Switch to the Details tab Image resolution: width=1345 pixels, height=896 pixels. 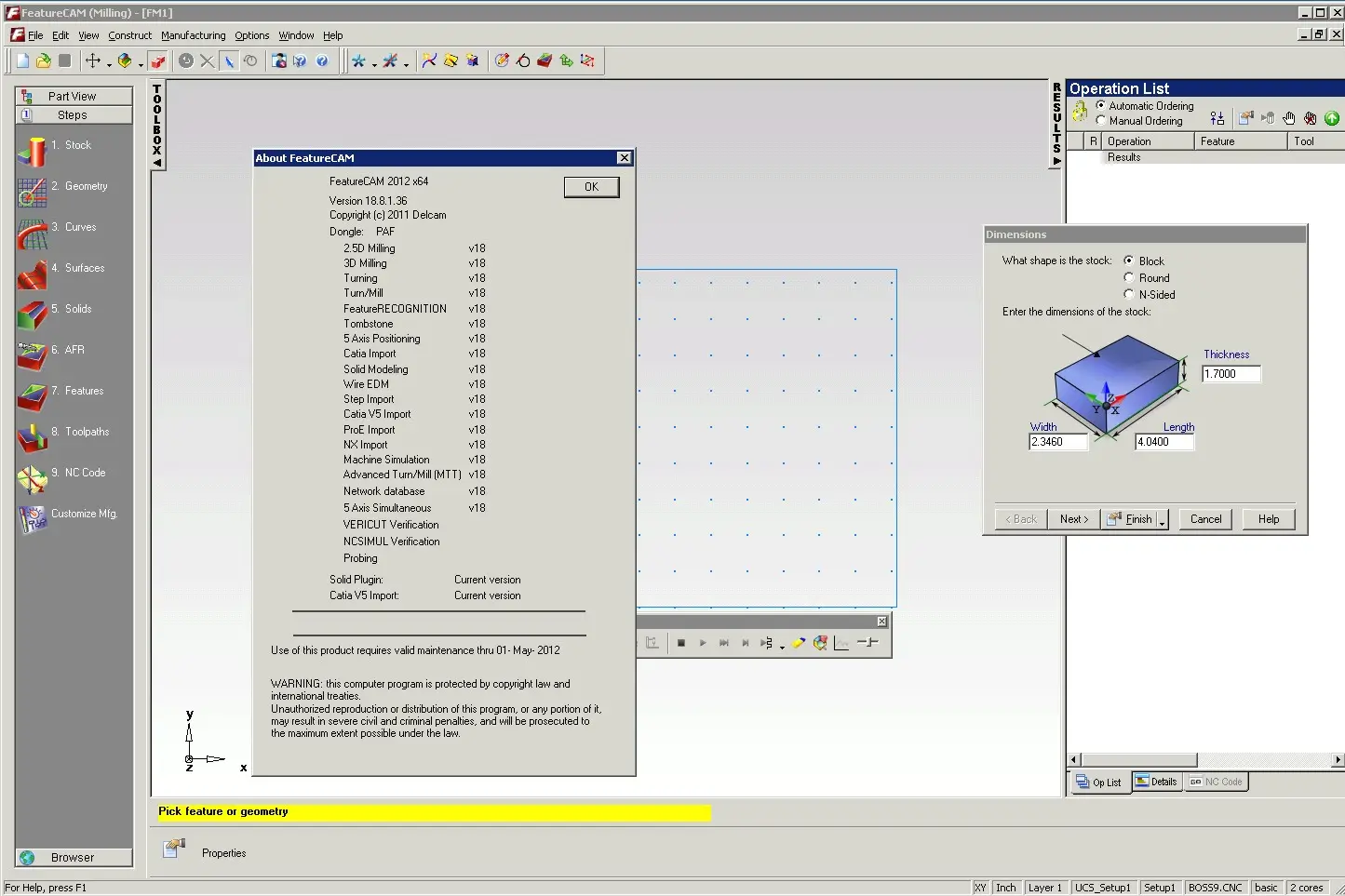point(1156,782)
